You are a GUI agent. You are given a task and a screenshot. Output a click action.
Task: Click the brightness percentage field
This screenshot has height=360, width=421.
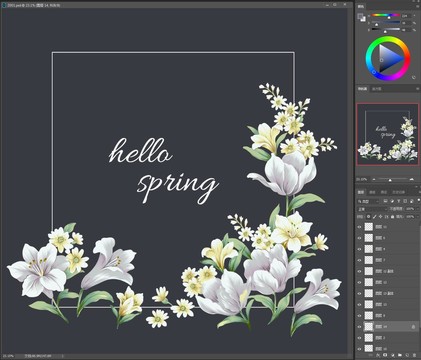pos(406,30)
